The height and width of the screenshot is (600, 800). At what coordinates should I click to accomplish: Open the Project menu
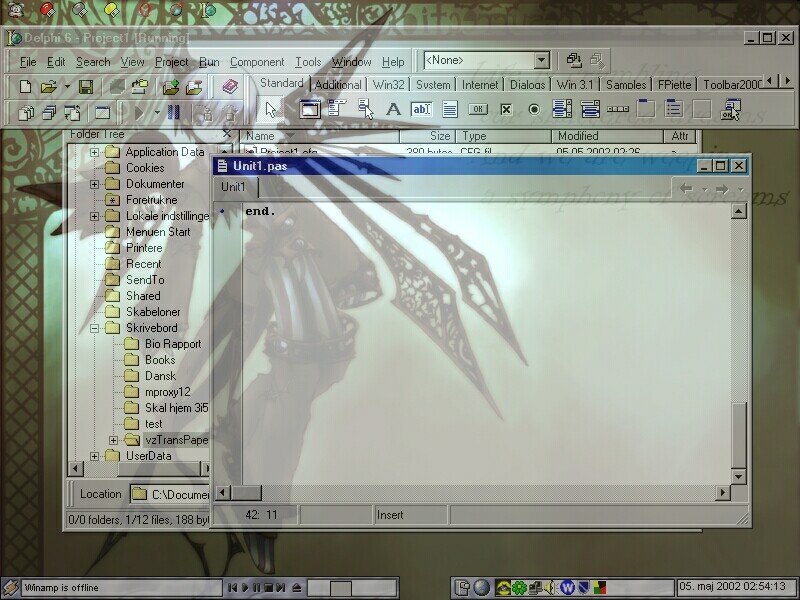pos(171,62)
